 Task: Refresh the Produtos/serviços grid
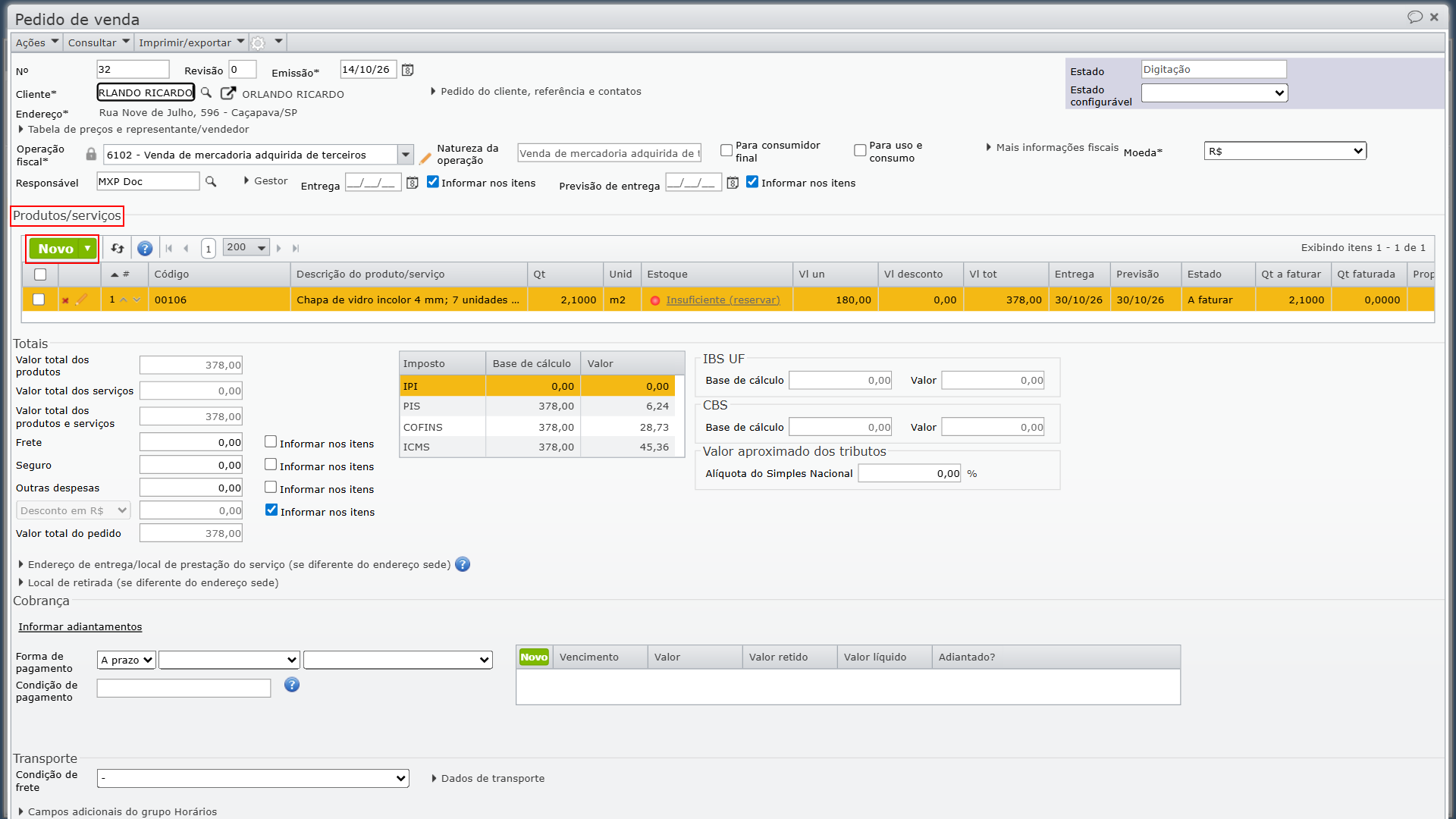(118, 248)
